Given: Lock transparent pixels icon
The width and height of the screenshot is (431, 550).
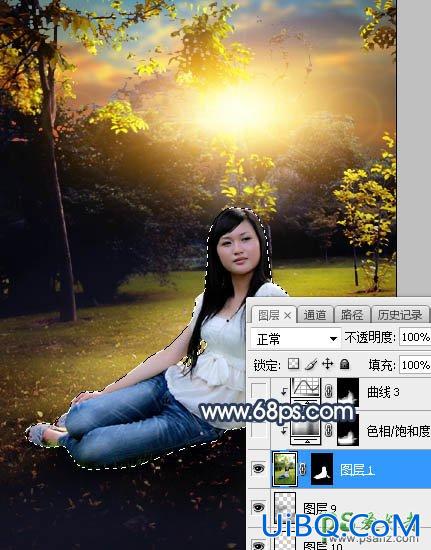Looking at the screenshot, I should pyautogui.click(x=294, y=364).
